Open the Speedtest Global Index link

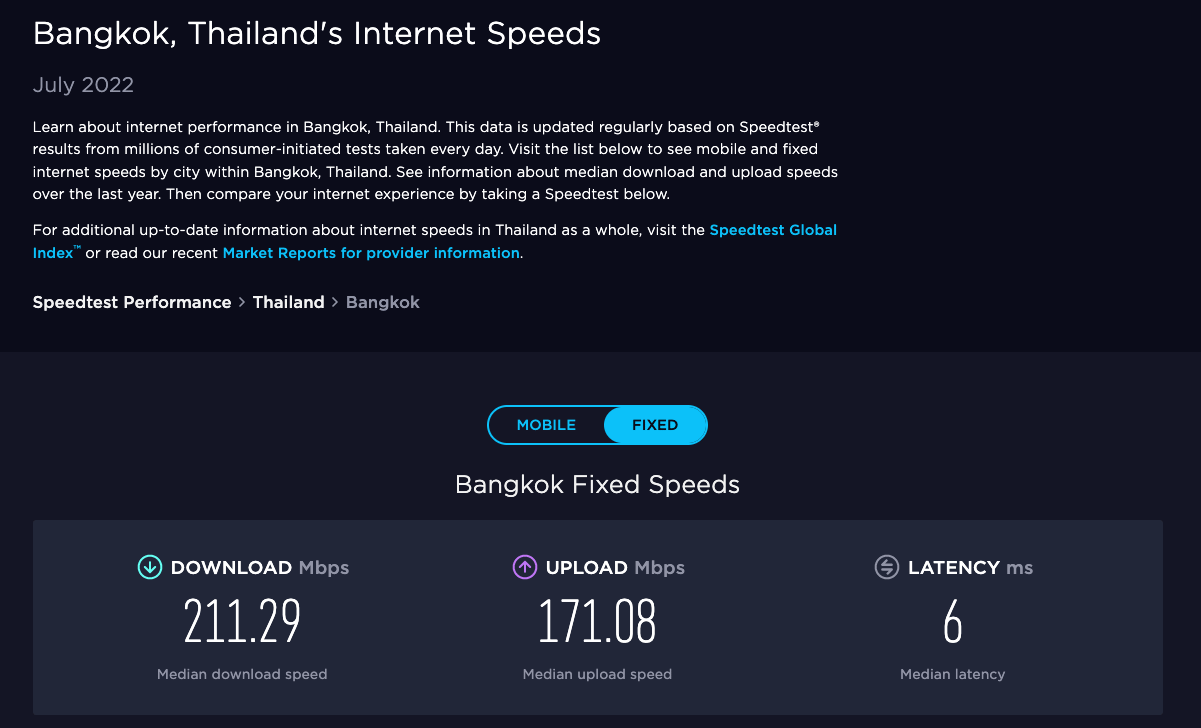(x=773, y=230)
